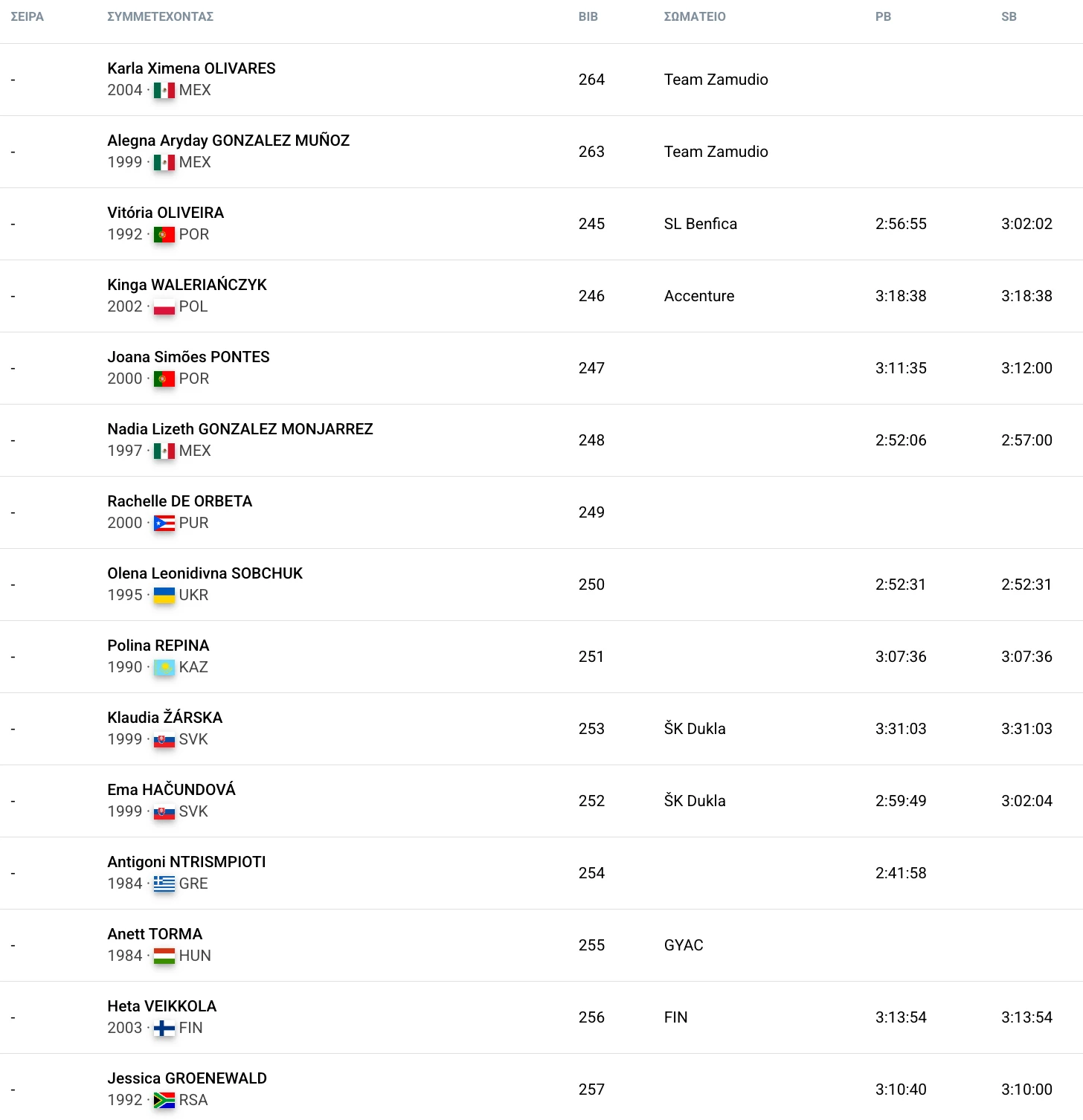Click the Poland flag next to Kinga WALERIAŃCZYK
The width and height of the screenshot is (1083, 1120).
click(x=164, y=307)
